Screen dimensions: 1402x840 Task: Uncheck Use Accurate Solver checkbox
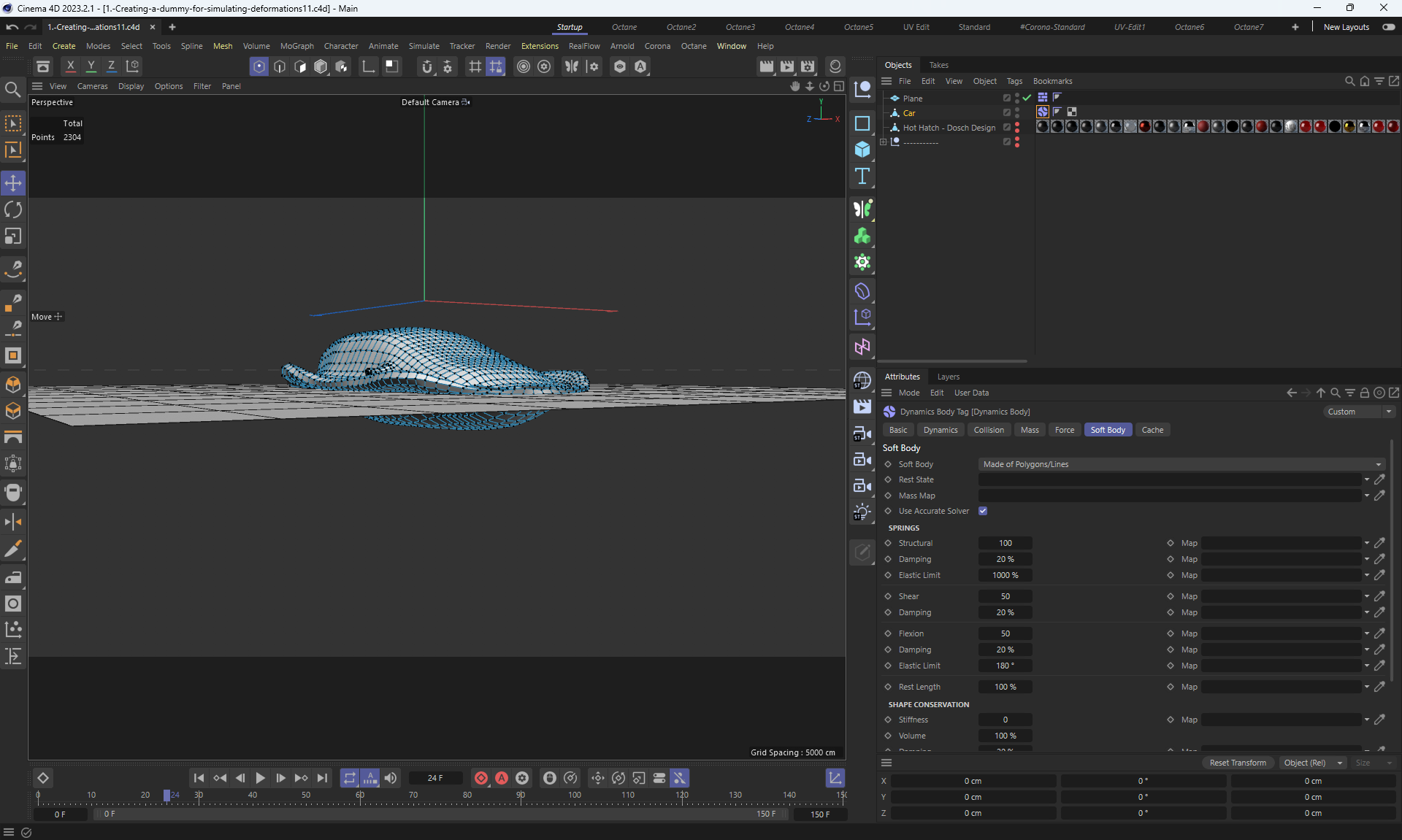tap(983, 511)
